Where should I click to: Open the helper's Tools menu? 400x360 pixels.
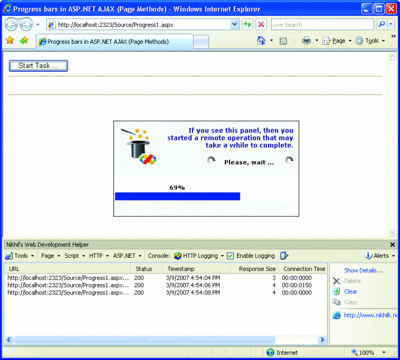pos(20,256)
